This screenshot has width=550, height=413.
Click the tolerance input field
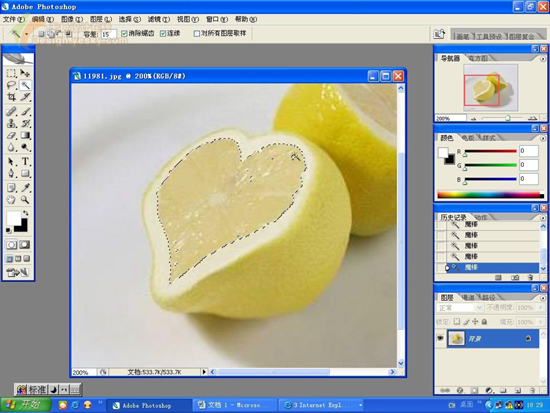(x=108, y=34)
